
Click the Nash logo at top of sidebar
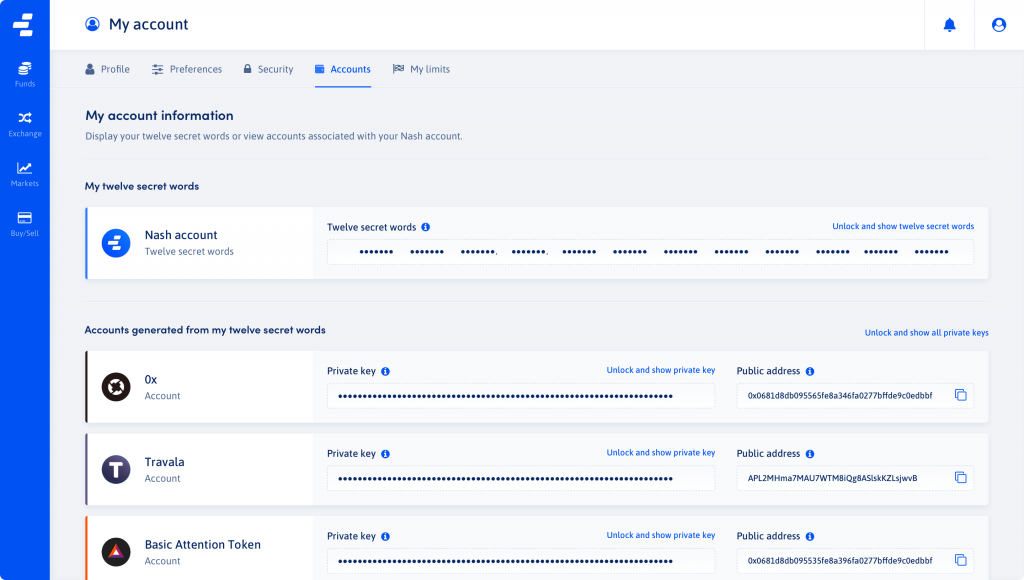24,25
